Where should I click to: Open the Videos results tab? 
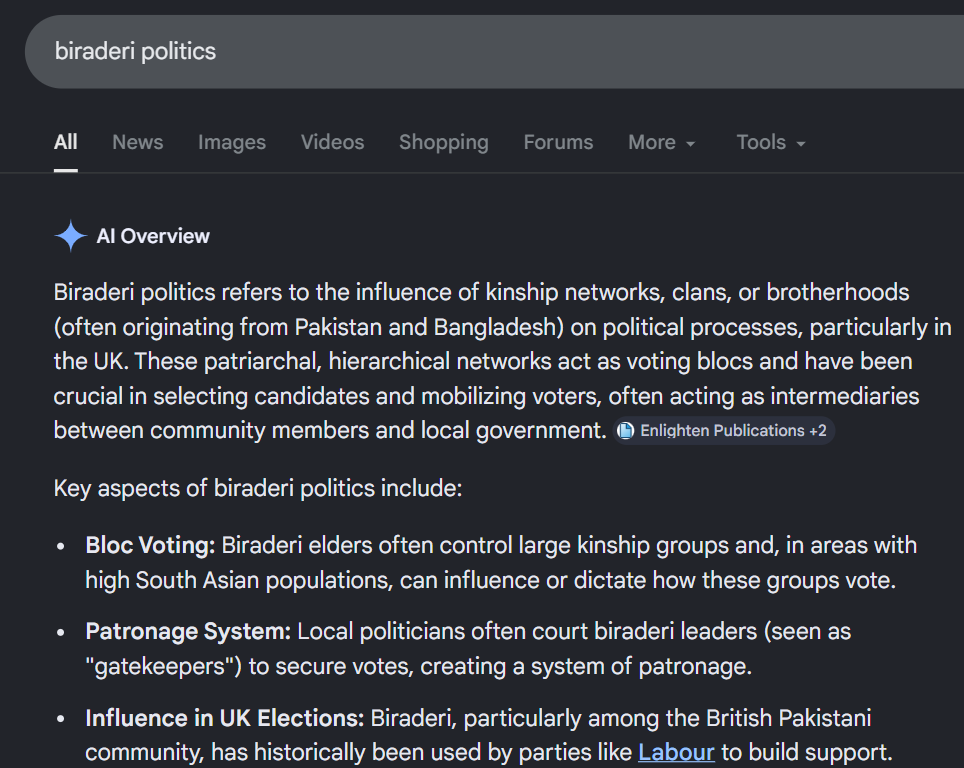(333, 143)
